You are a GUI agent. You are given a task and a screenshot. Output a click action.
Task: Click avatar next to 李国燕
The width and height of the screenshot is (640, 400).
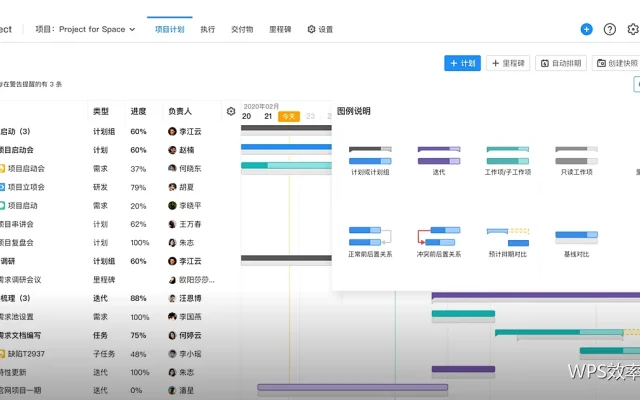(x=172, y=317)
